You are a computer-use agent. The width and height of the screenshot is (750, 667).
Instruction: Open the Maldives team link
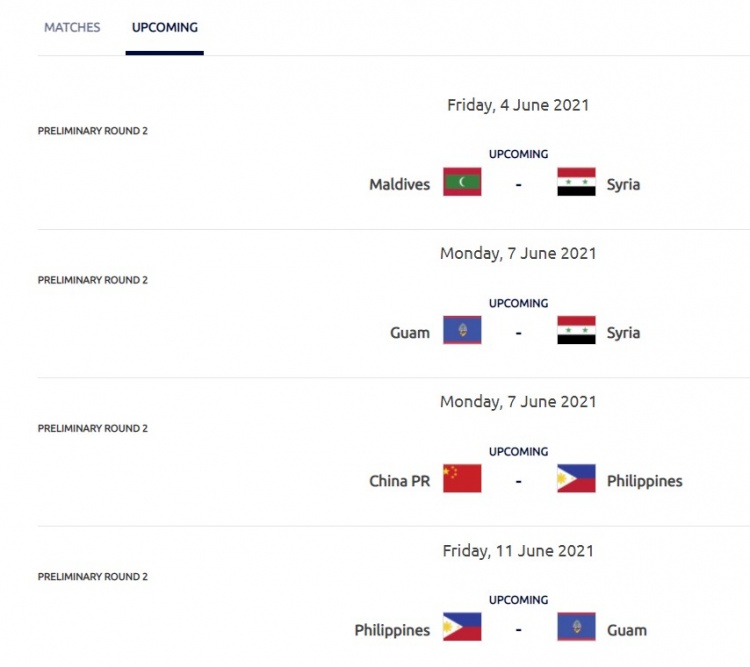point(399,184)
